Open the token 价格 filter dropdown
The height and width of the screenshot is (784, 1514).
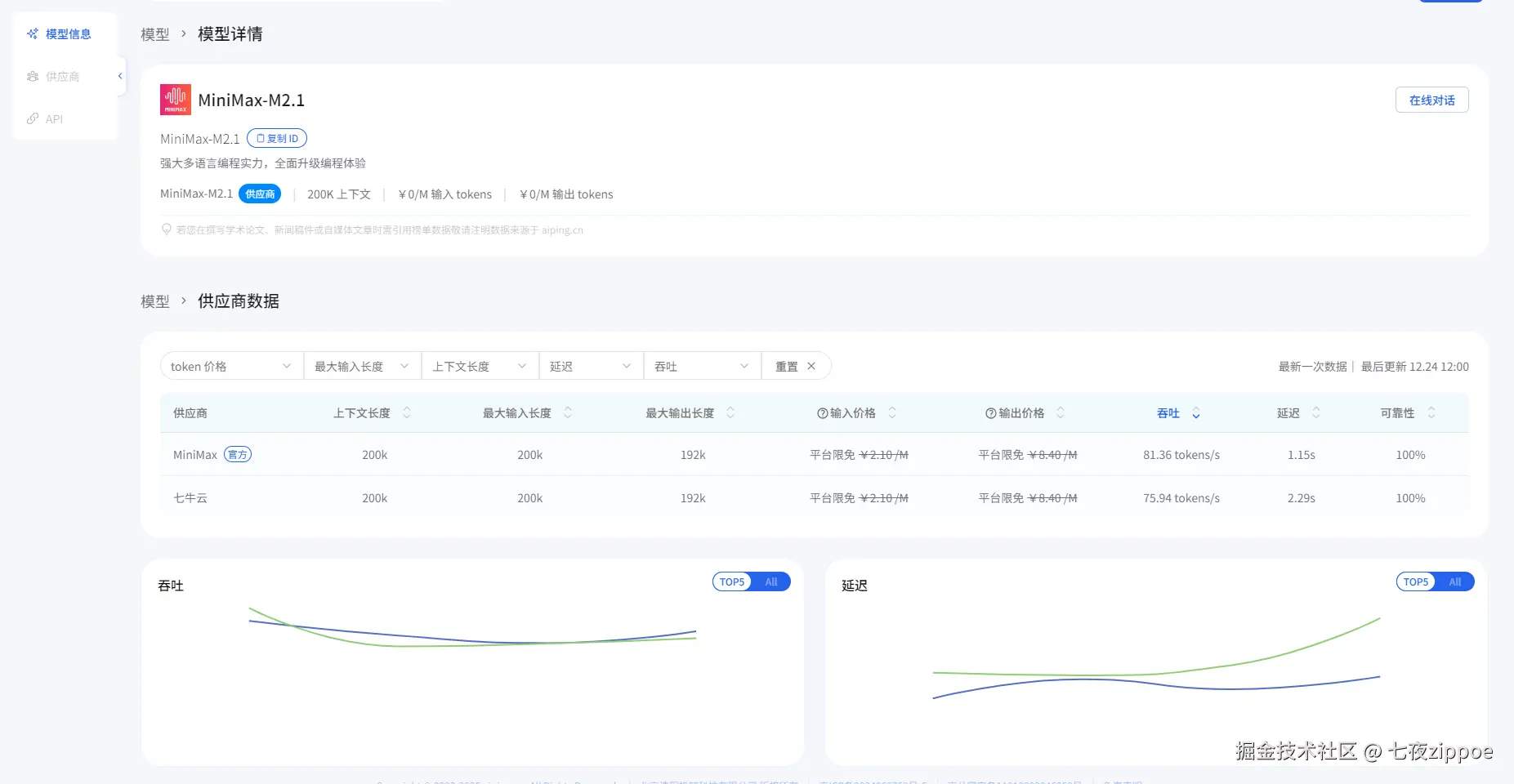tap(232, 367)
